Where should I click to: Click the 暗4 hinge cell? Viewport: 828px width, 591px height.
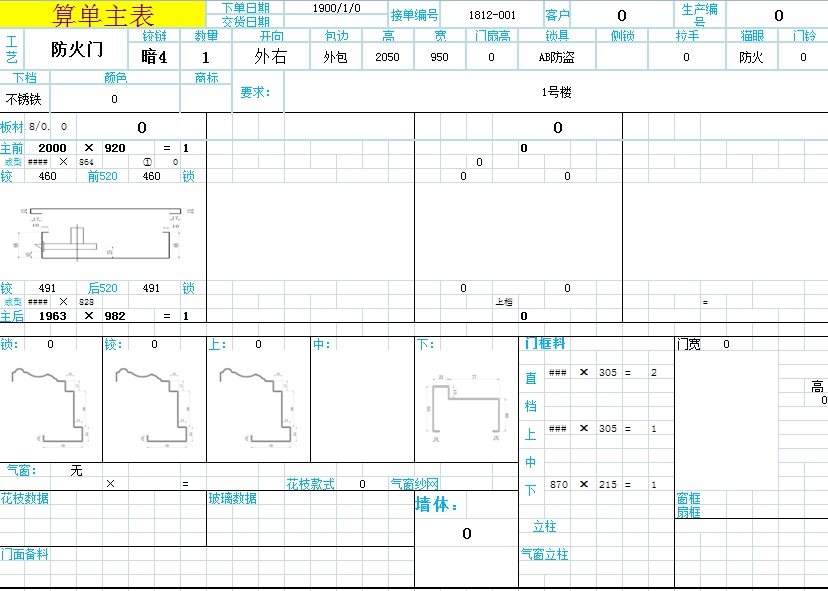pyautogui.click(x=154, y=57)
